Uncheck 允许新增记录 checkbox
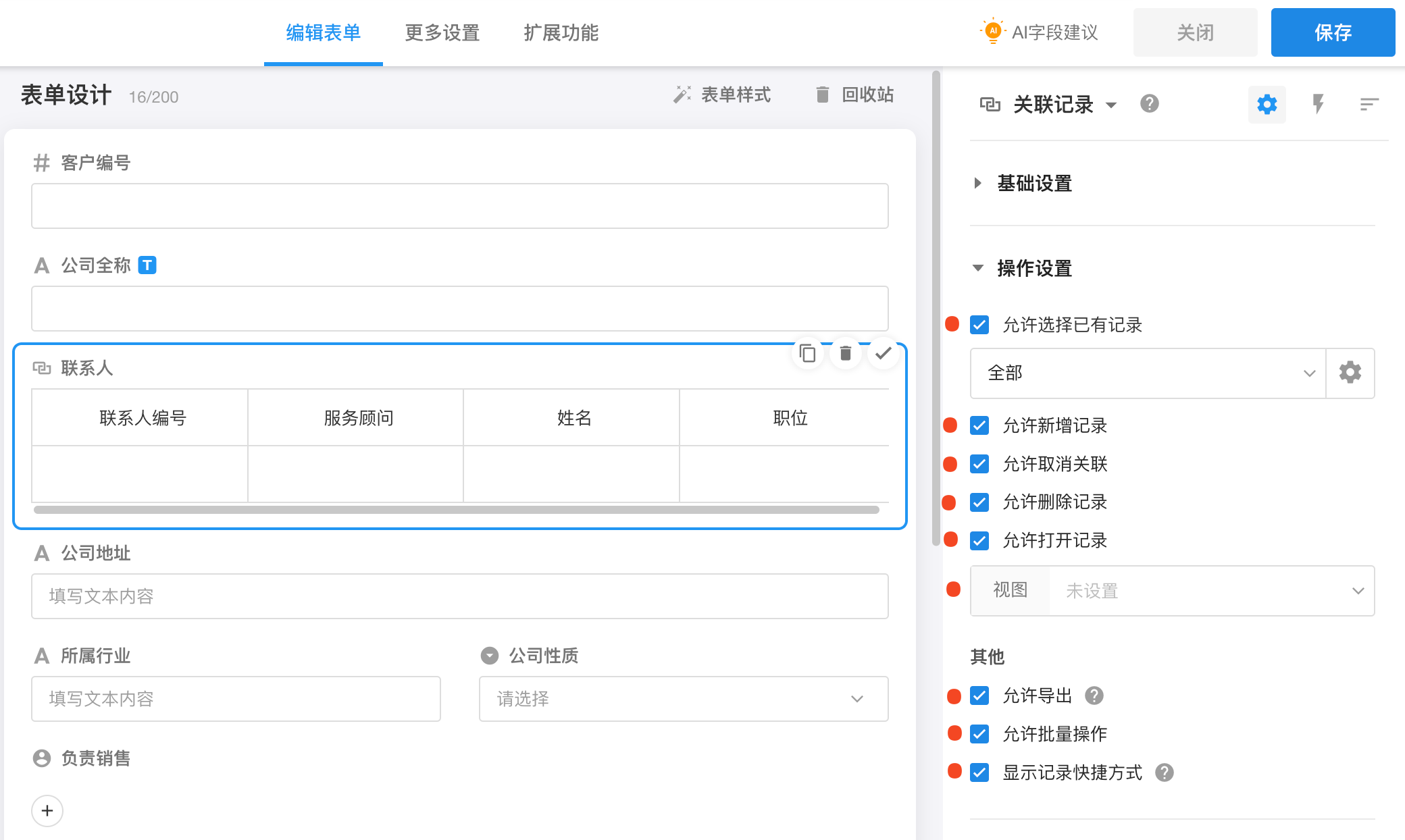The width and height of the screenshot is (1405, 840). click(x=979, y=425)
